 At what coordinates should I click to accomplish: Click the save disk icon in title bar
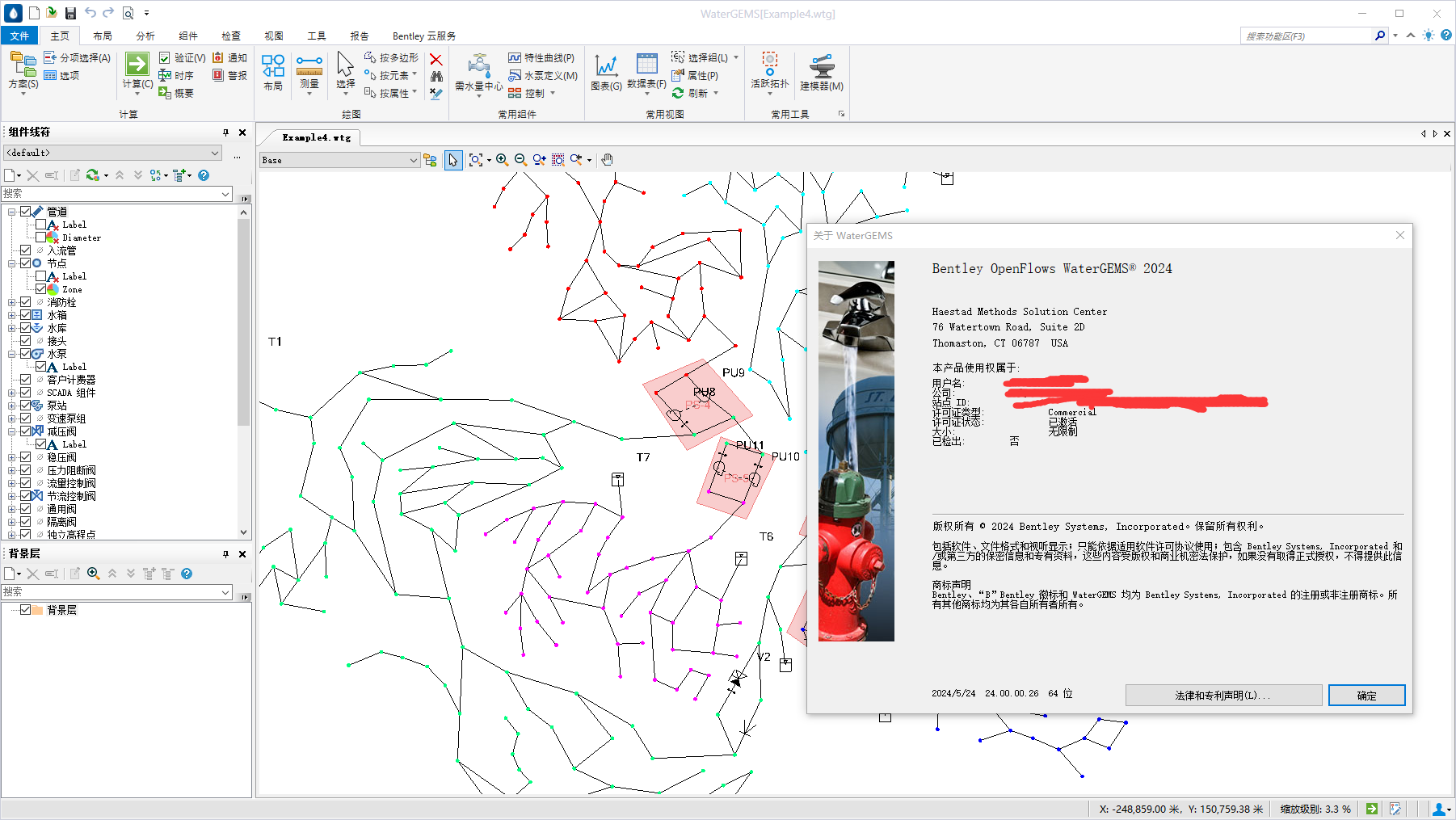70,13
